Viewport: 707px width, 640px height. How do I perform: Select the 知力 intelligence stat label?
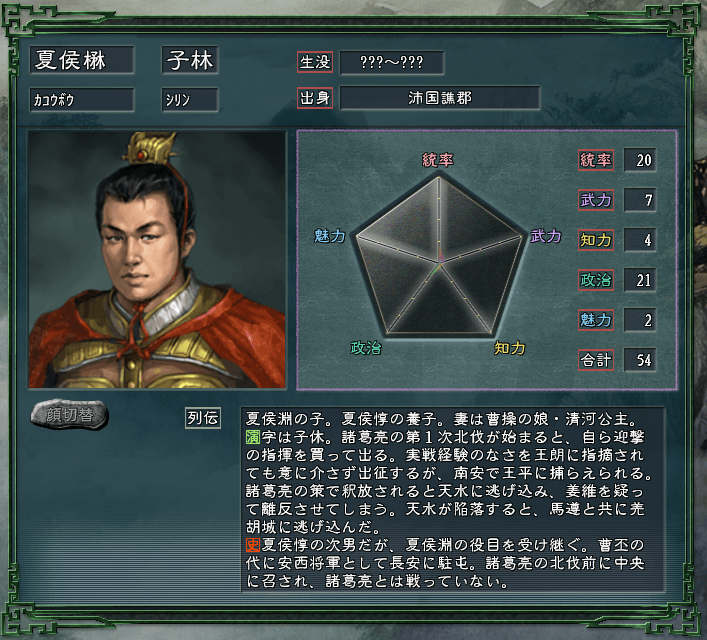click(596, 239)
